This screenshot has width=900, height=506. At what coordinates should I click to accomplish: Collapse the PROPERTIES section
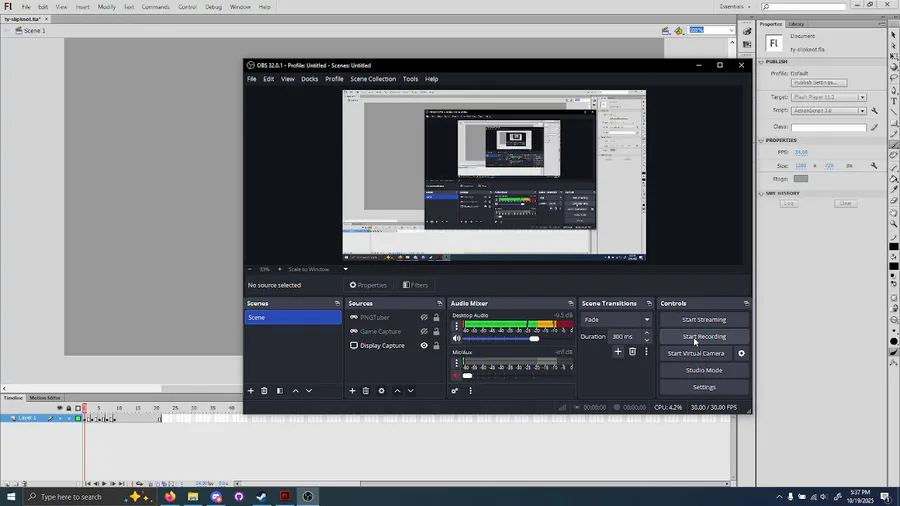(762, 140)
